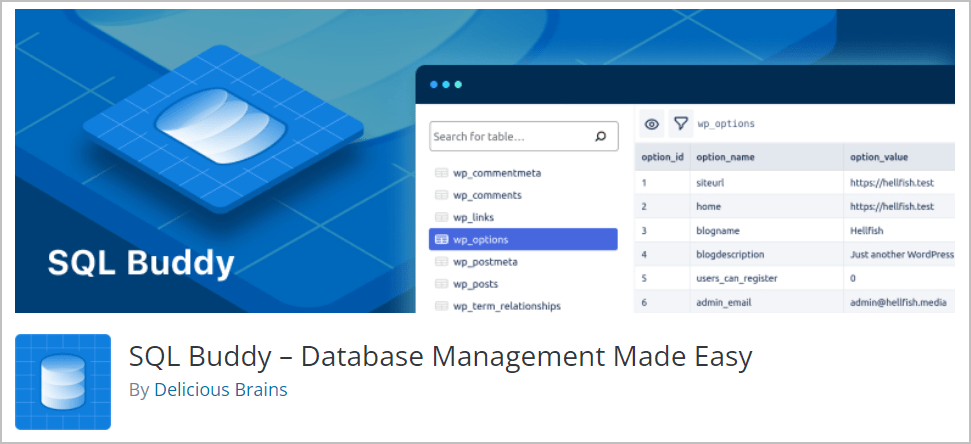971x444 pixels.
Task: Click the option_id column header
Action: (x=662, y=157)
